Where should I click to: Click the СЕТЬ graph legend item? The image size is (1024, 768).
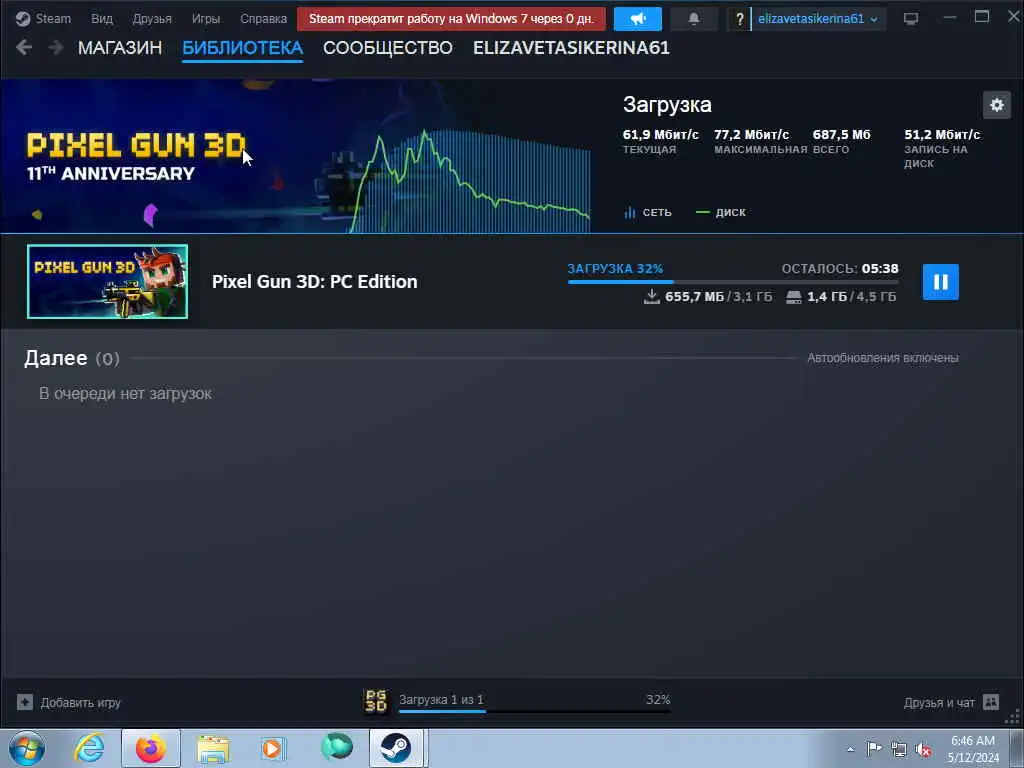[x=648, y=212]
